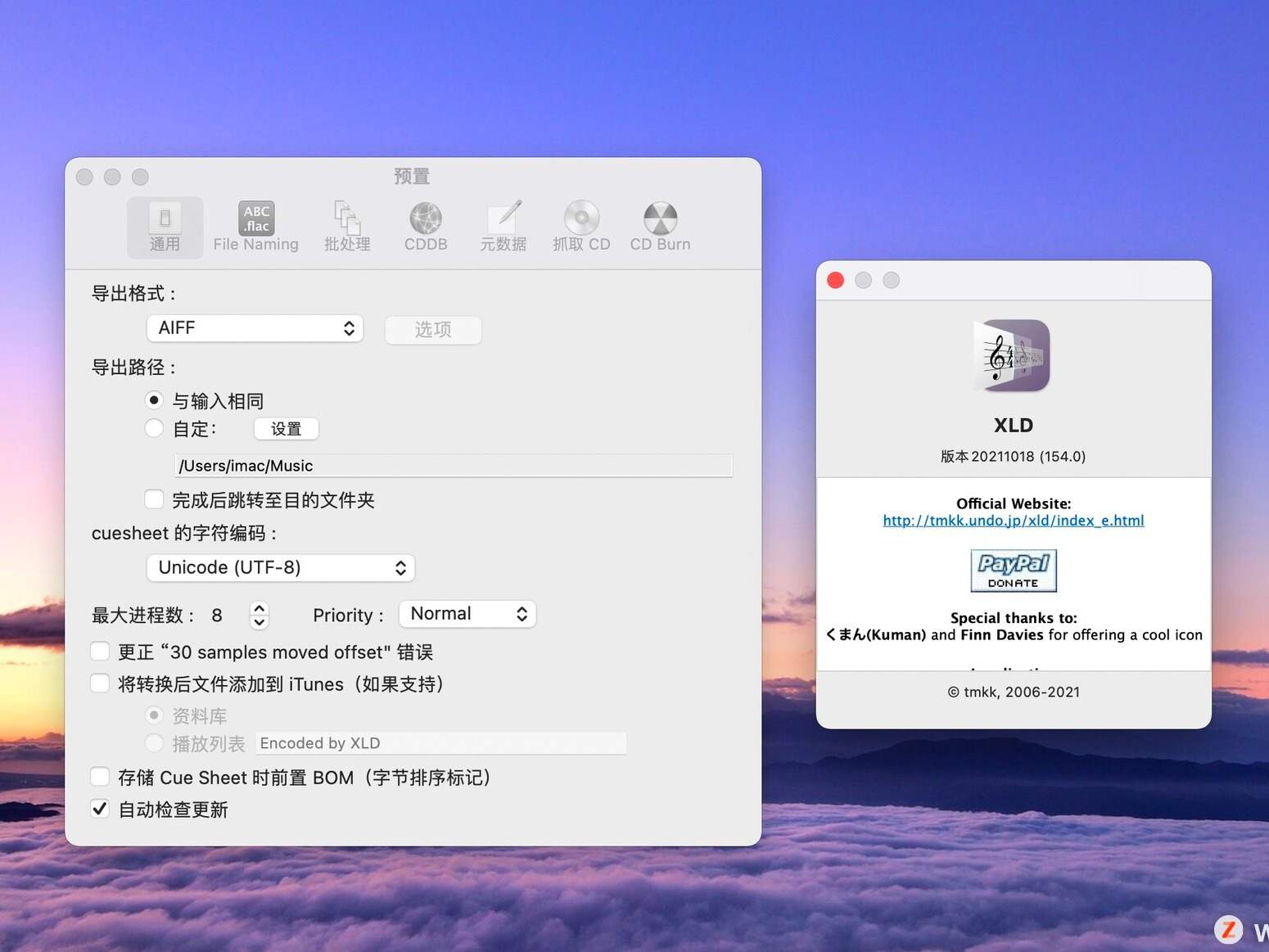The width and height of the screenshot is (1269, 952).
Task: Increase 最大进程数 with the stepper control
Action: click(259, 608)
